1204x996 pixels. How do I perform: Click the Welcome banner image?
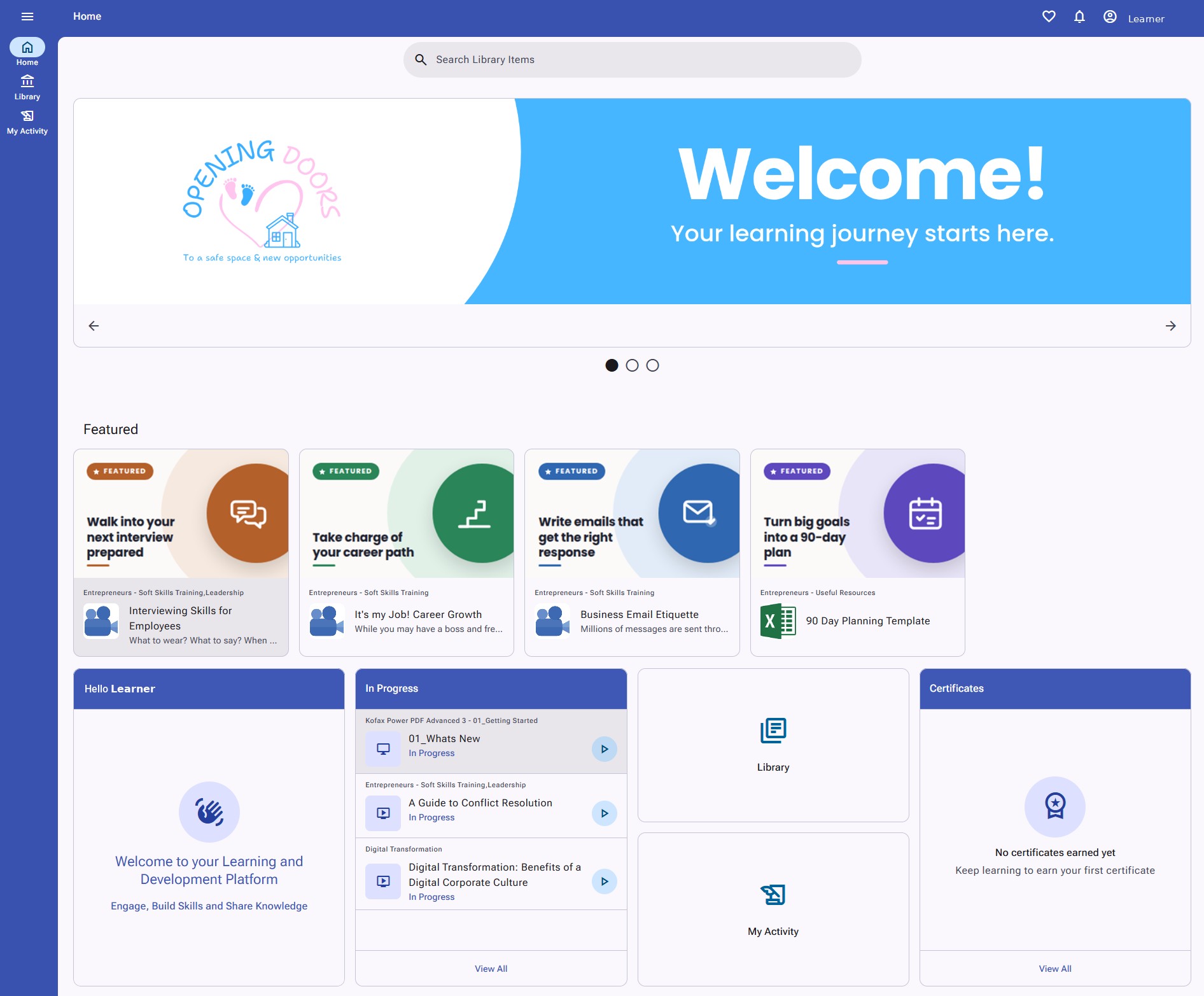[632, 201]
